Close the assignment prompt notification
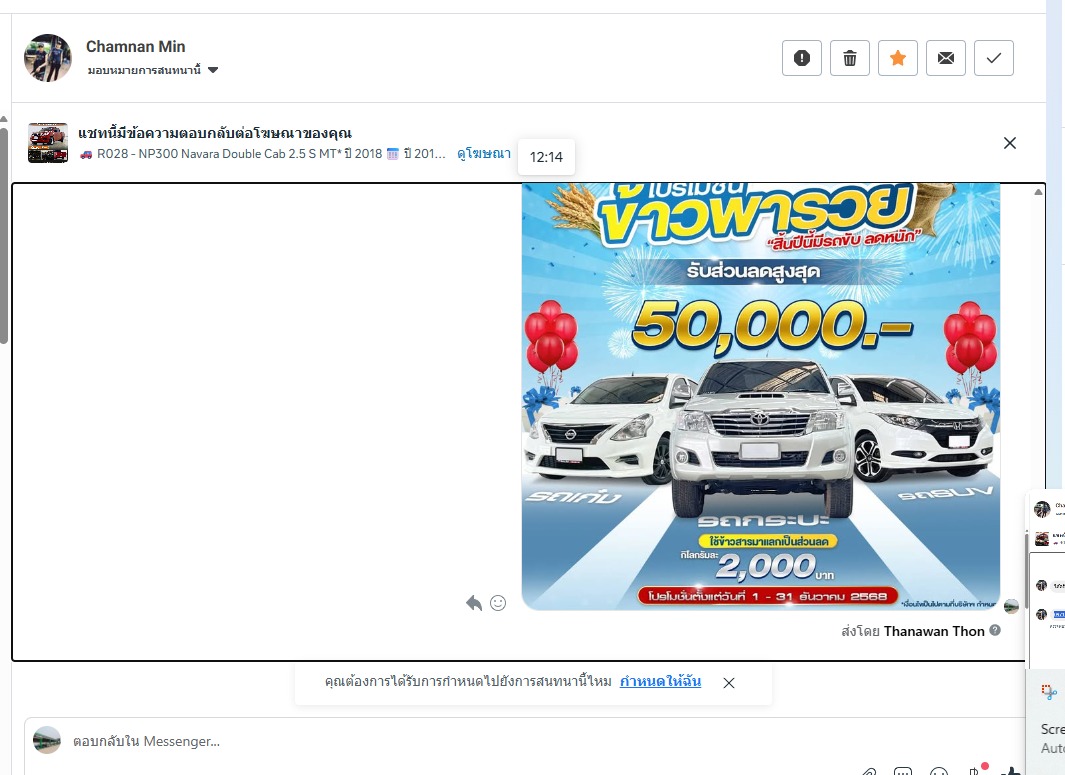Viewport: 1065px width, 775px height. [x=729, y=683]
